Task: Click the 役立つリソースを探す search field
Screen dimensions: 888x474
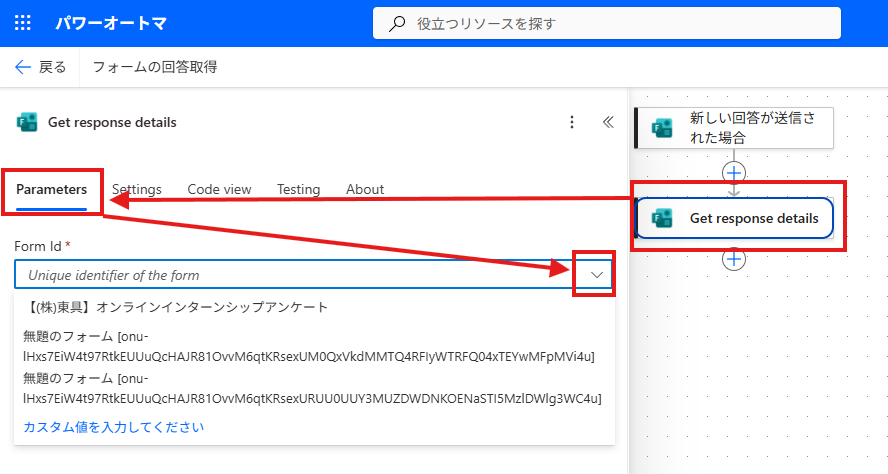Action: point(607,23)
